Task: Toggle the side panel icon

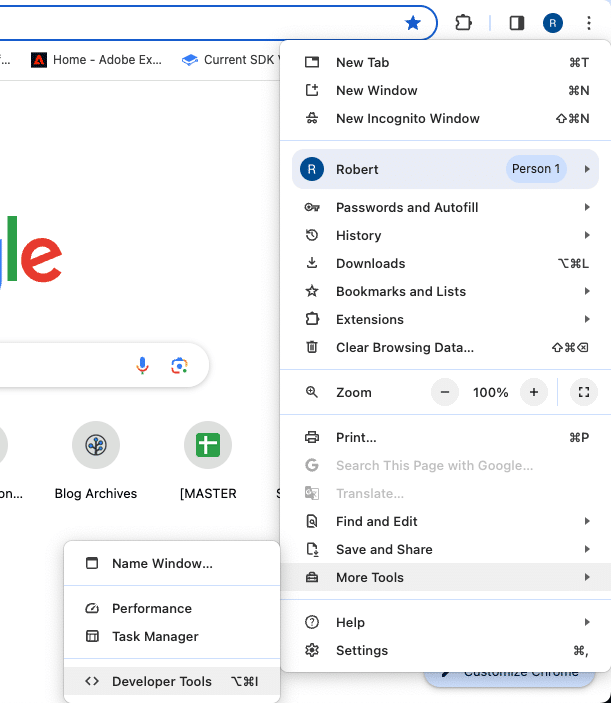Action: [517, 23]
